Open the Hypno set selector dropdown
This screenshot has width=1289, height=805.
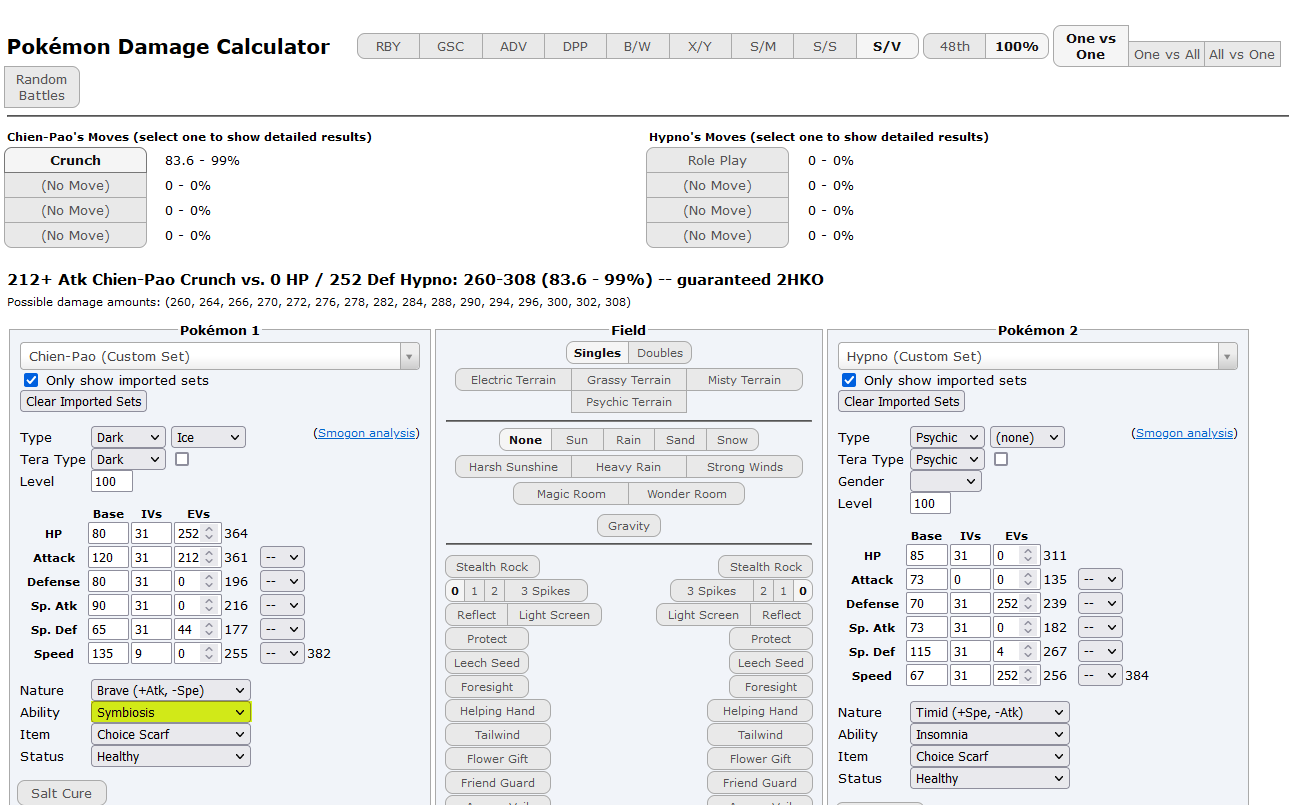point(1038,356)
